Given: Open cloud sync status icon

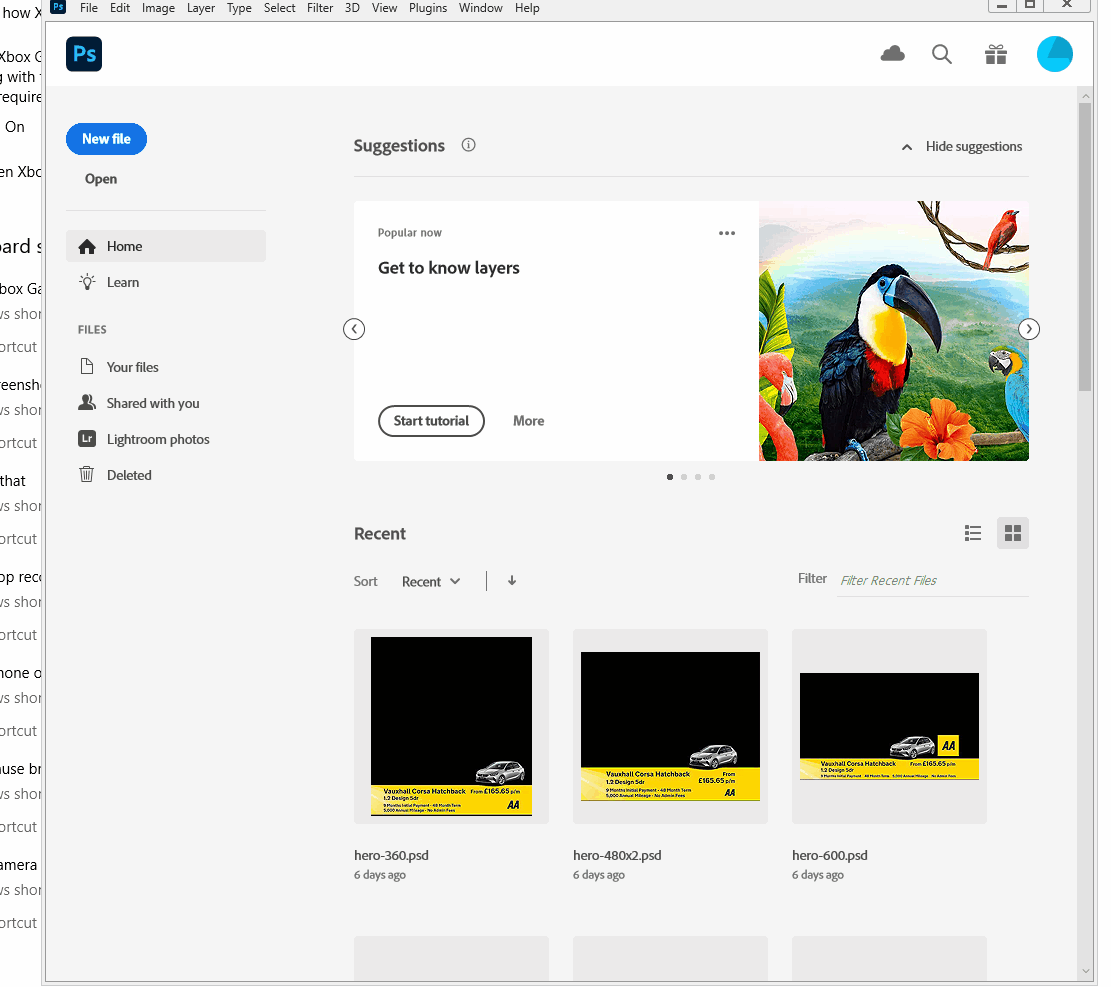Looking at the screenshot, I should pyautogui.click(x=892, y=54).
